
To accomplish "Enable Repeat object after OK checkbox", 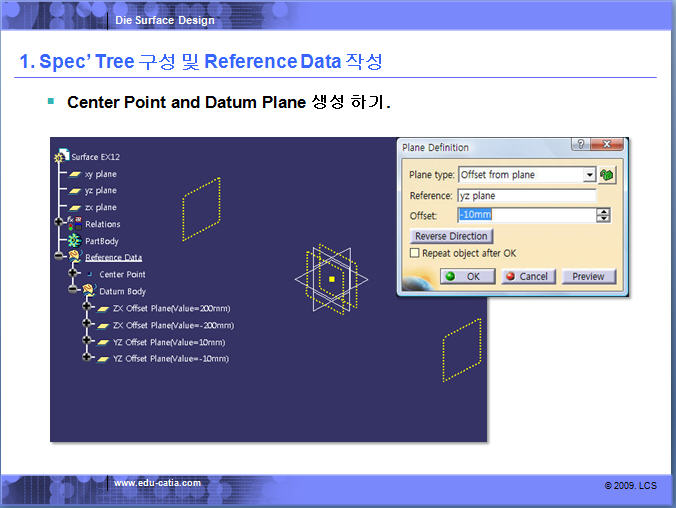I will click(x=415, y=254).
